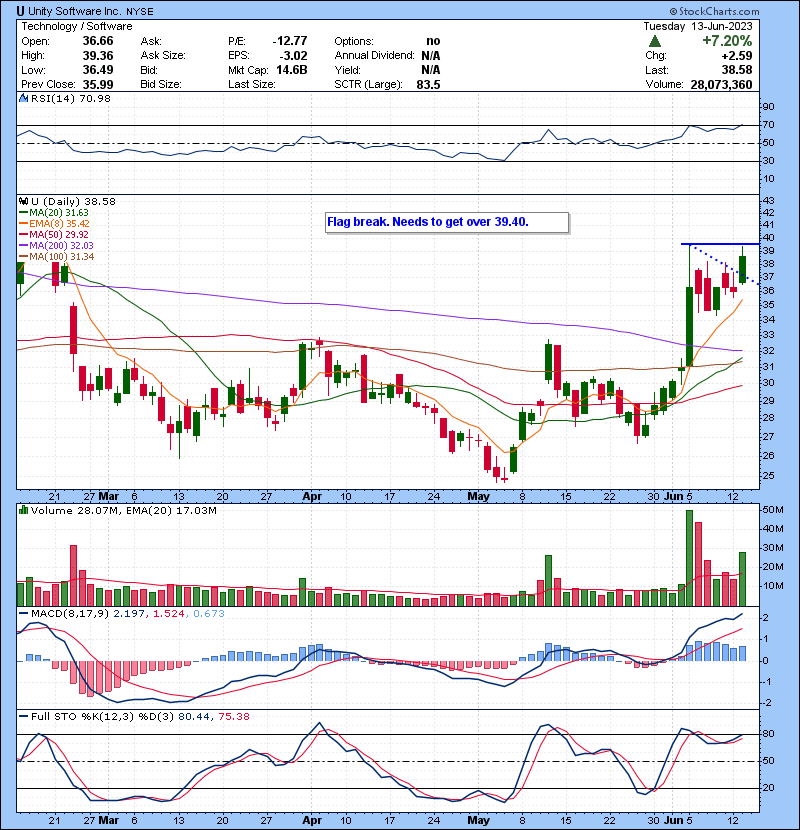The height and width of the screenshot is (830, 800).
Task: Click the MA(200) 32.03 legend entry
Action: point(56,246)
